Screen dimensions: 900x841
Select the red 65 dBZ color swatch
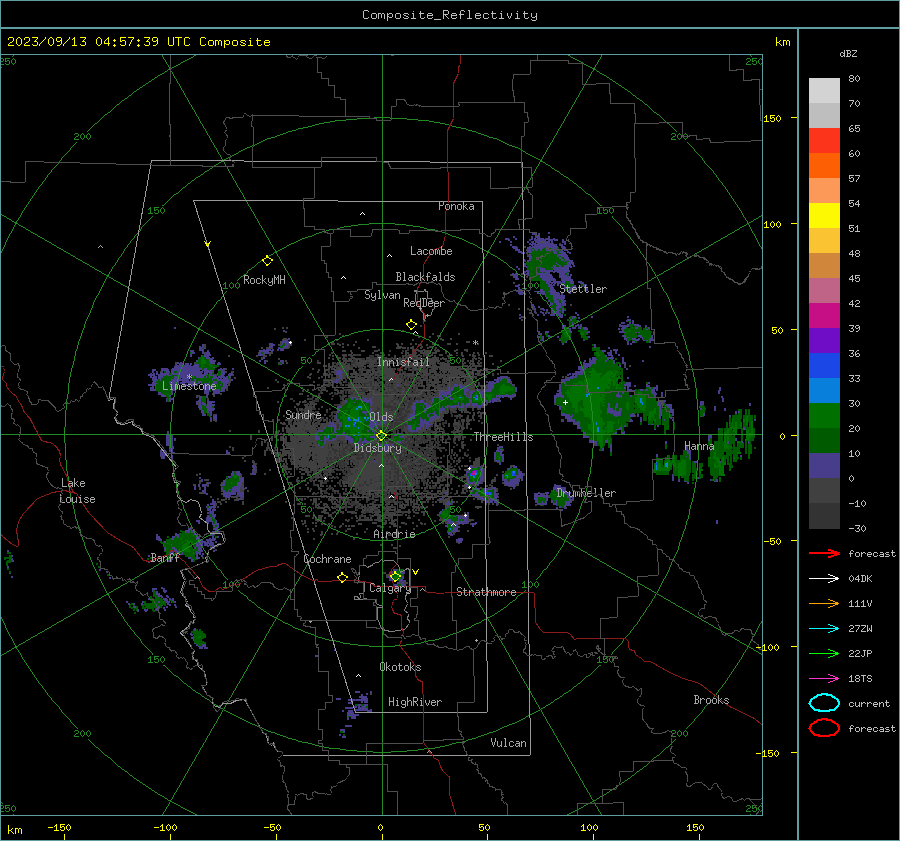(x=824, y=141)
